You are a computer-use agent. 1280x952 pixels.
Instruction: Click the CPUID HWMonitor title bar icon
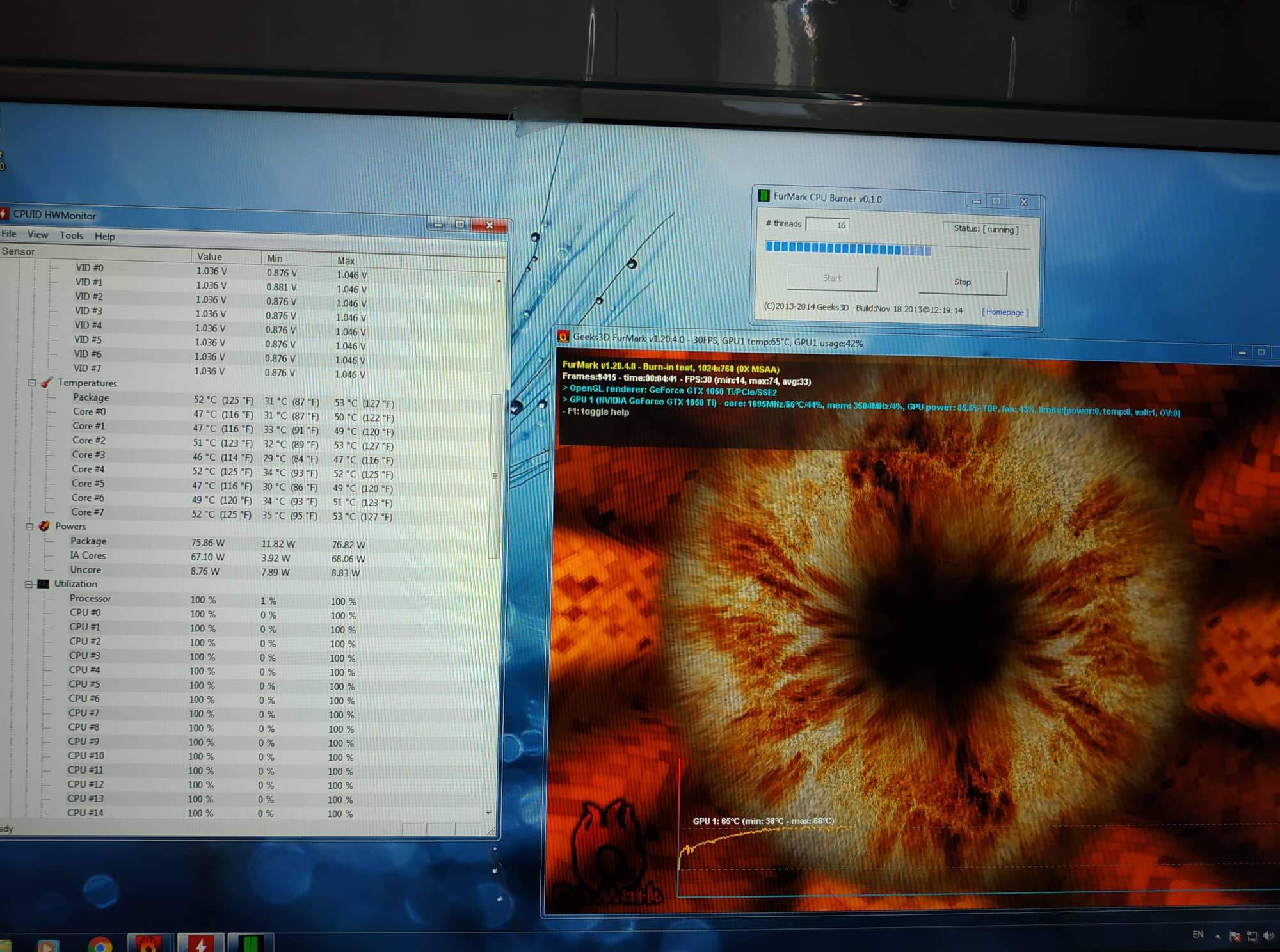tap(3, 213)
